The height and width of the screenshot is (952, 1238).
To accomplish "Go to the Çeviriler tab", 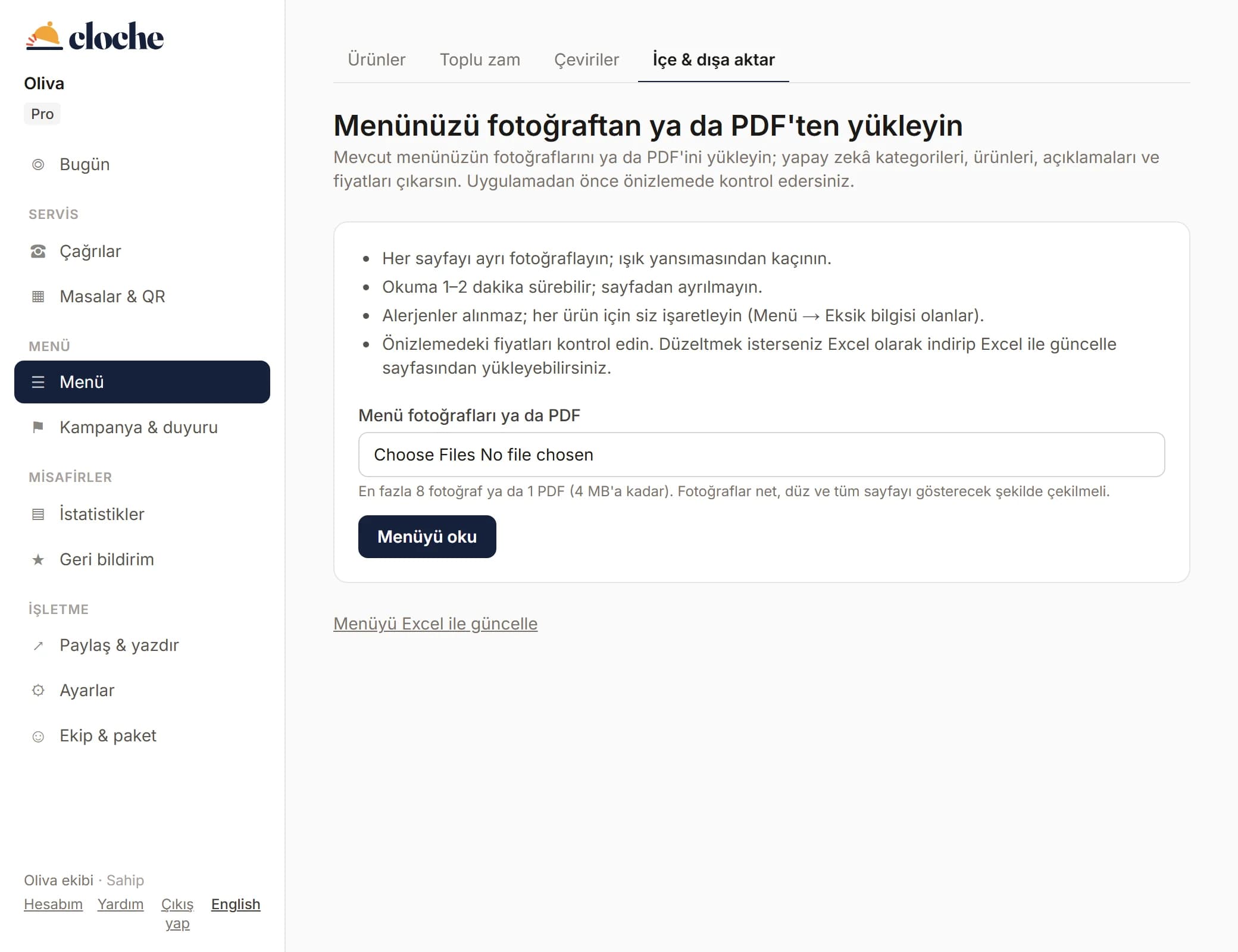I will pos(586,59).
